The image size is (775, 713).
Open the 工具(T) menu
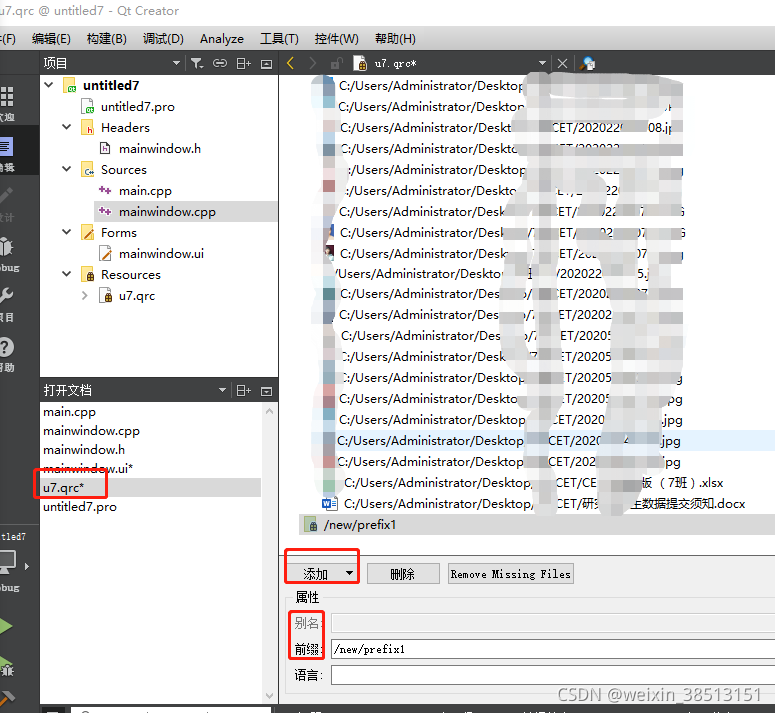[279, 39]
